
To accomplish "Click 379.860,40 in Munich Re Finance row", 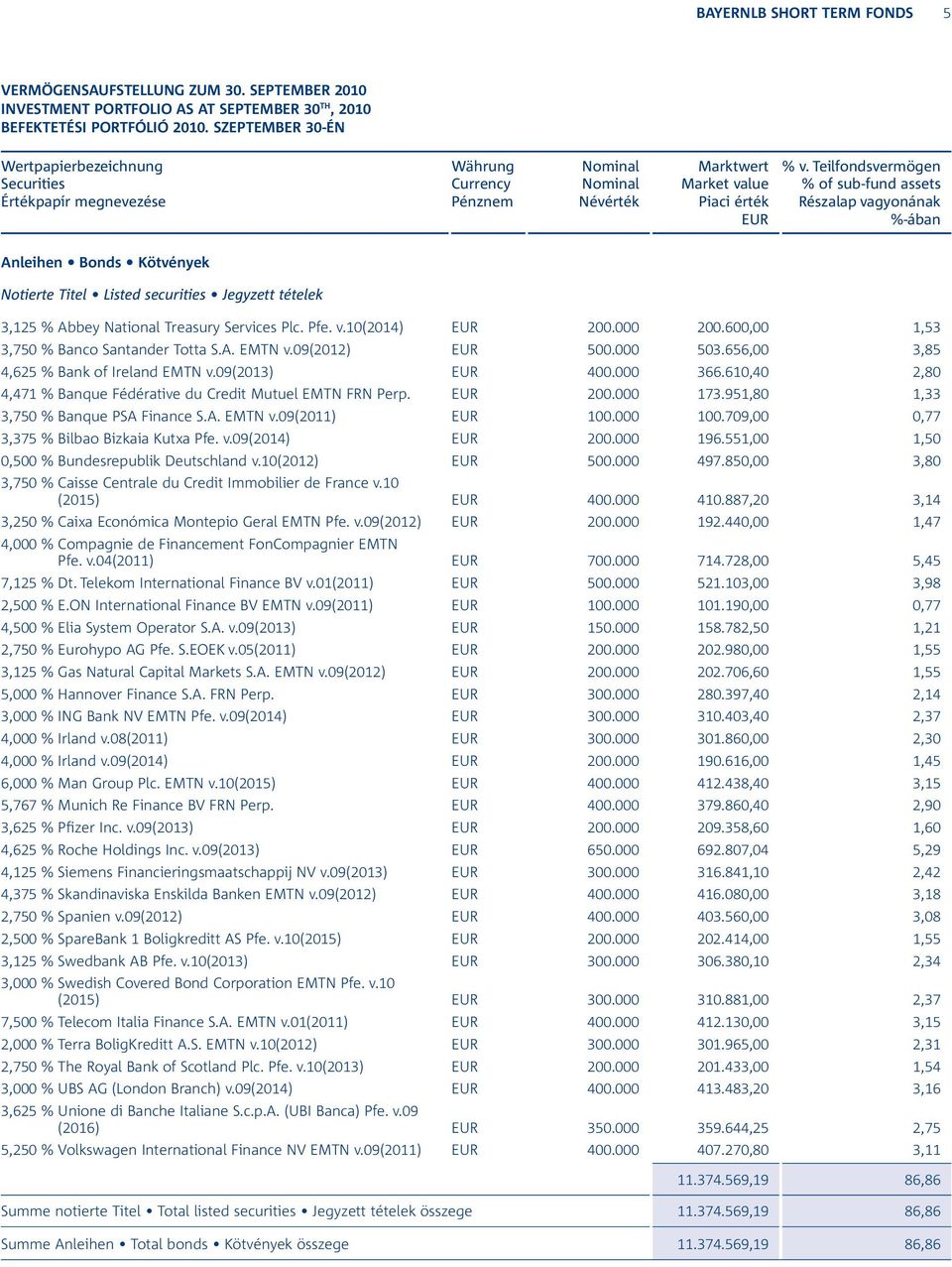I will (x=733, y=806).
